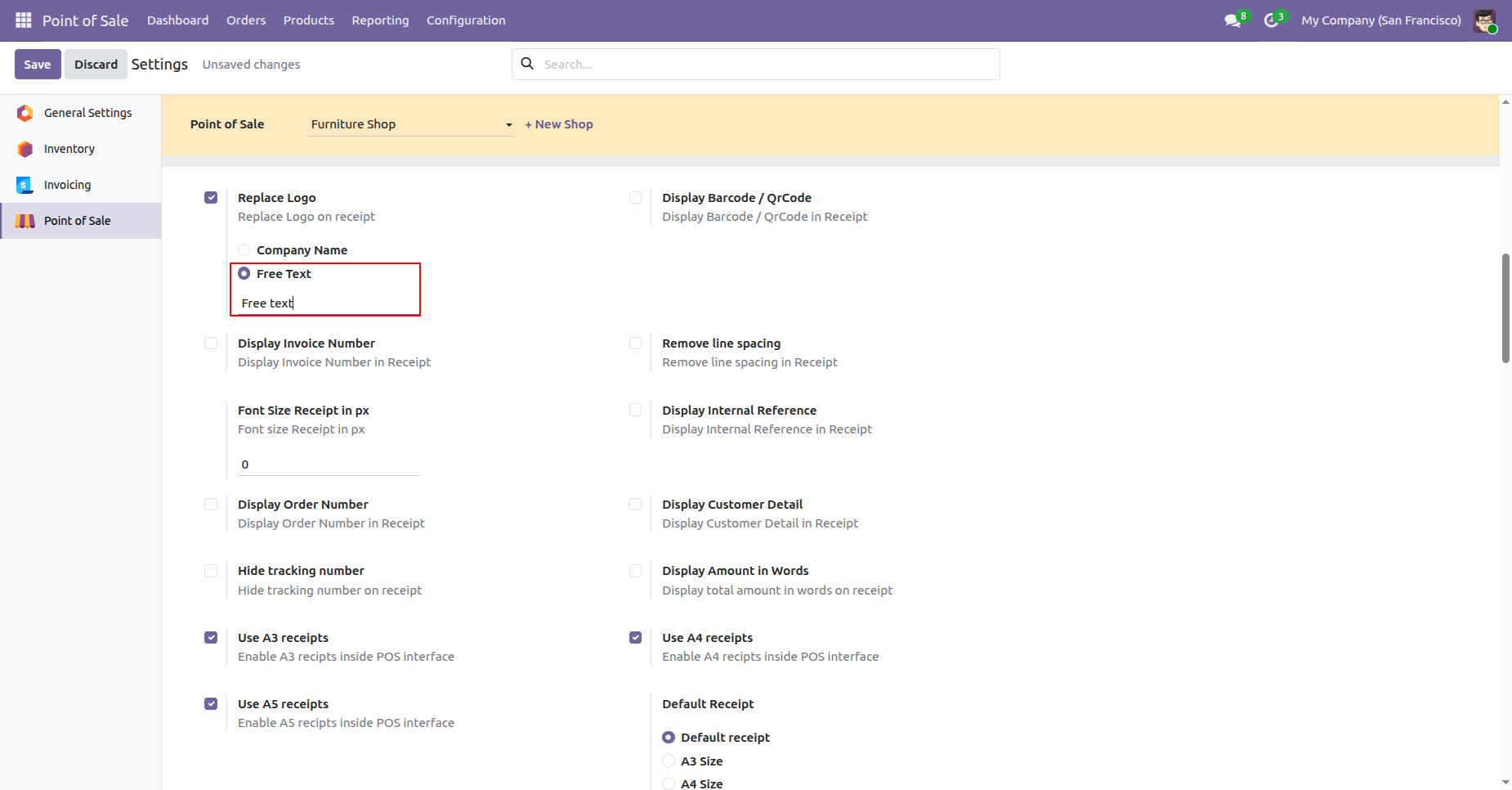Uncheck the Replace Logo checkbox
This screenshot has width=1512, height=790.
click(x=211, y=198)
